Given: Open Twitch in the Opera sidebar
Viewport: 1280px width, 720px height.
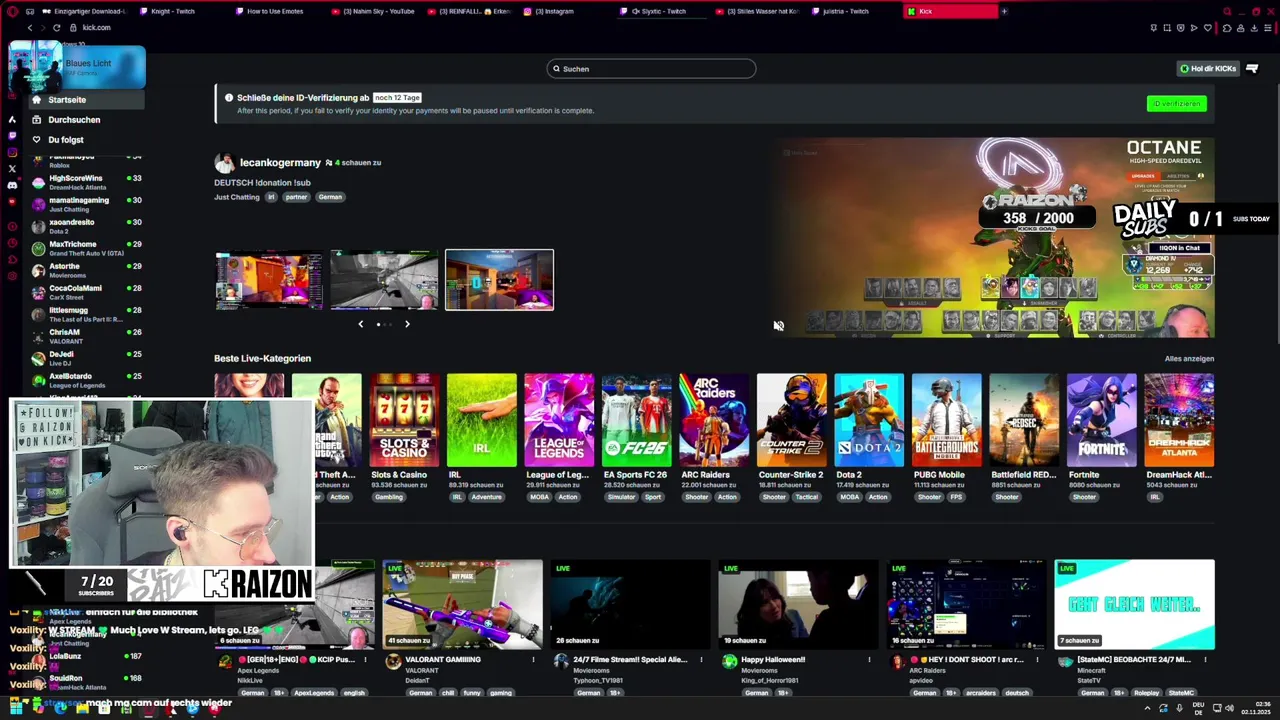Looking at the screenshot, I should [x=12, y=135].
